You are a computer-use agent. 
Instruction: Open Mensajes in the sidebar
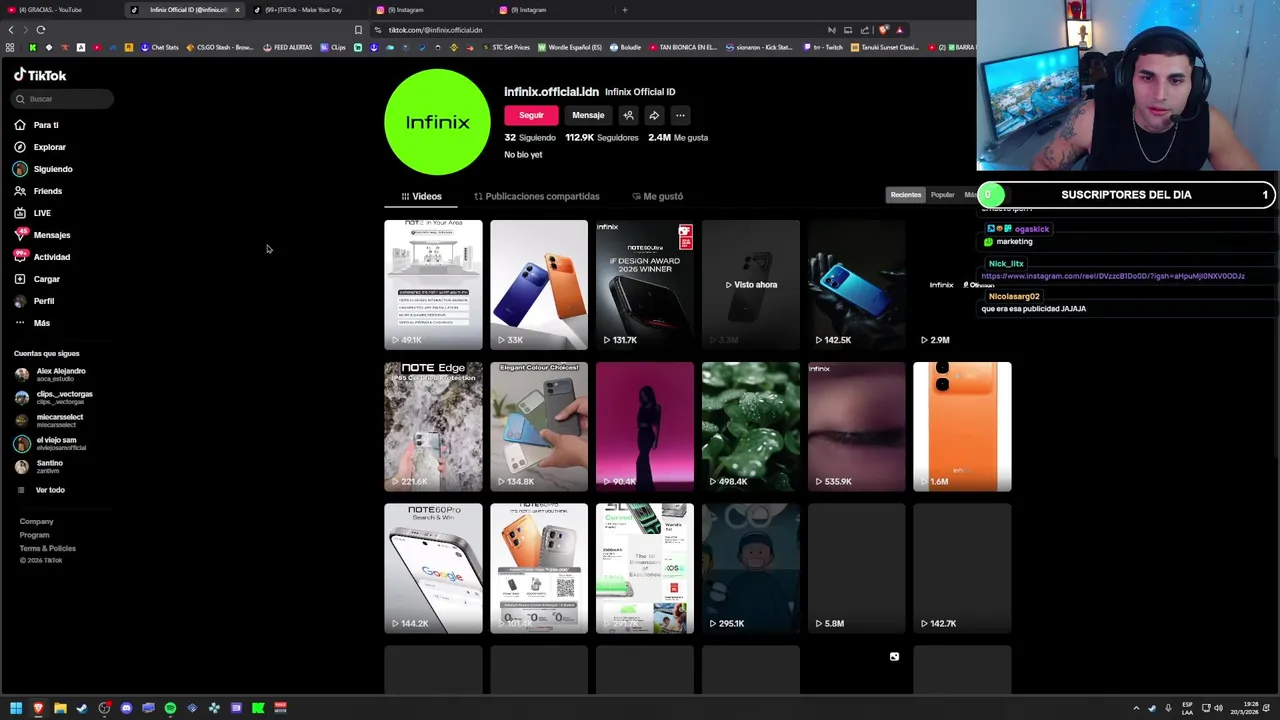coord(42,235)
